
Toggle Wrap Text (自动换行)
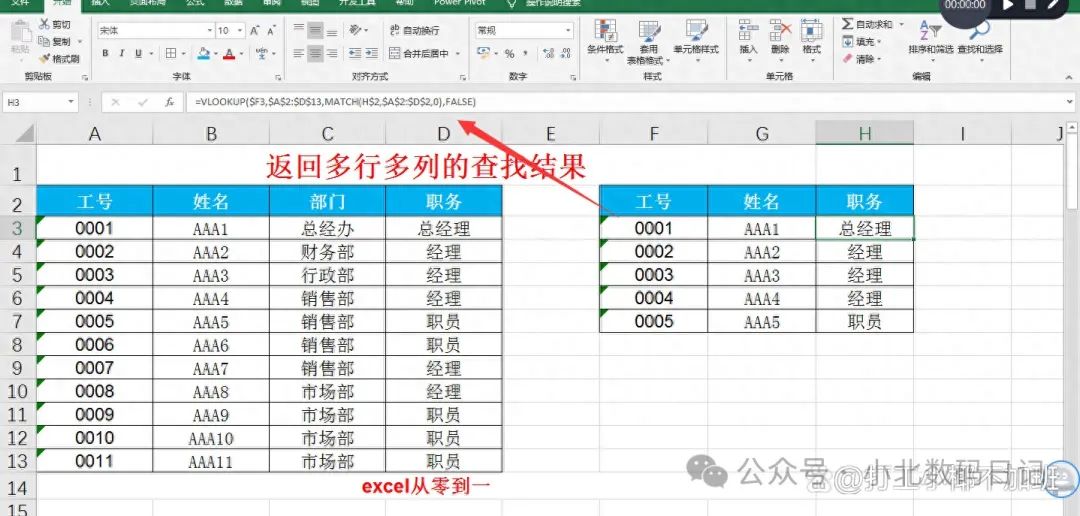[414, 30]
